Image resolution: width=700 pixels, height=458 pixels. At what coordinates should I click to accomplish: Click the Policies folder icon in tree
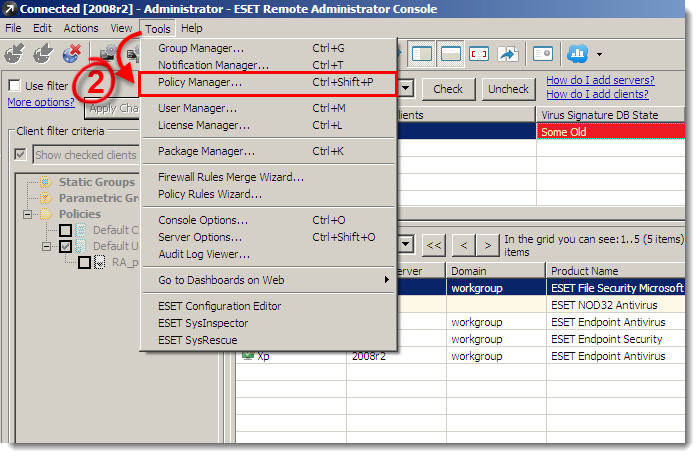(45, 214)
